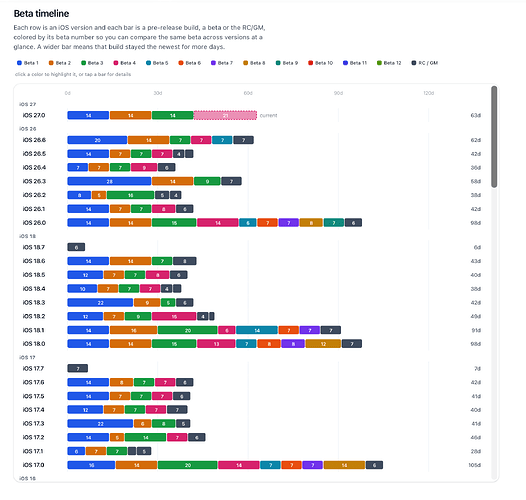Toggle the Beta 12 legend color
This screenshot has height=500, width=526.
coord(389,63)
